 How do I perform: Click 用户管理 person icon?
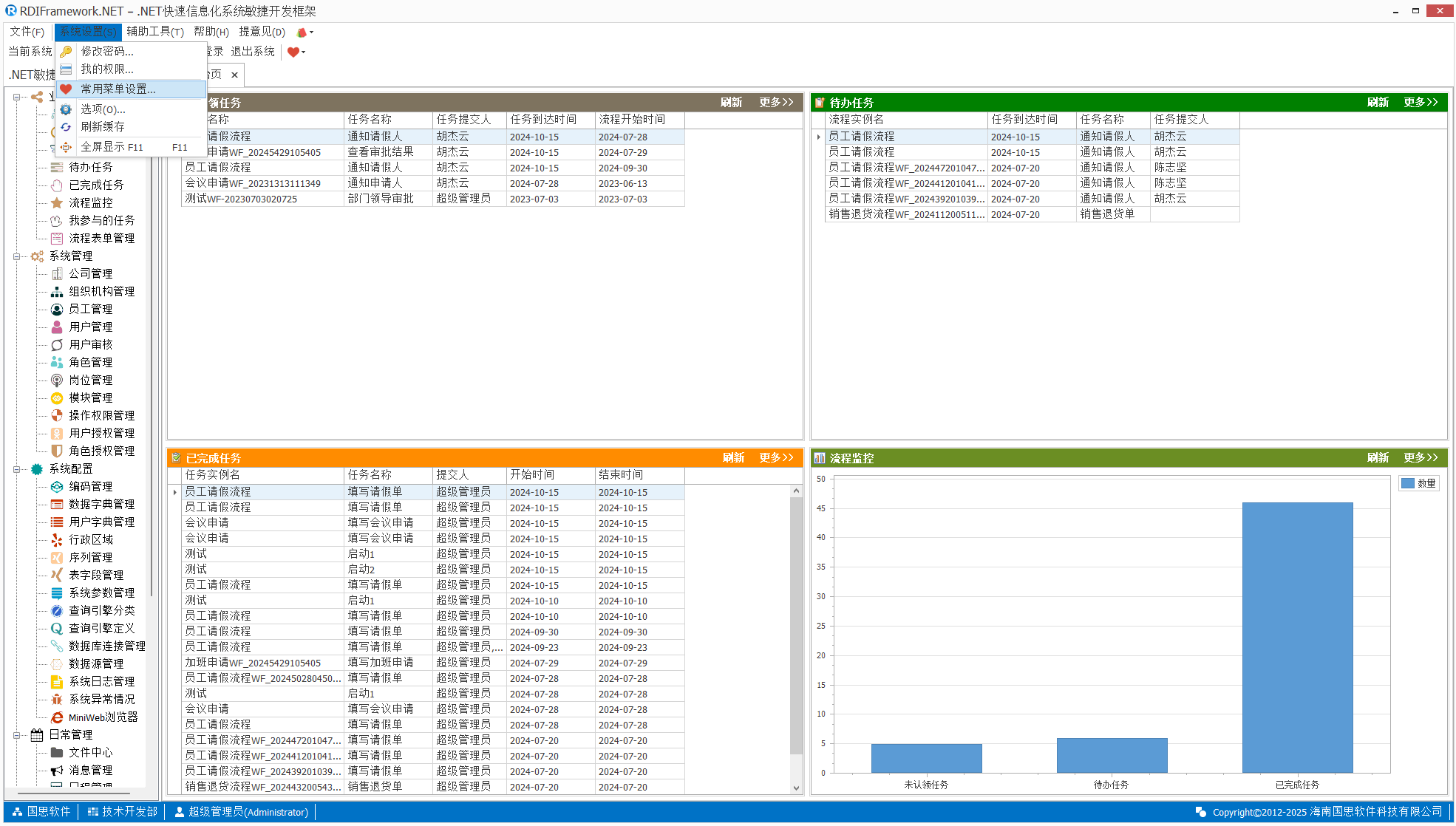[x=57, y=327]
